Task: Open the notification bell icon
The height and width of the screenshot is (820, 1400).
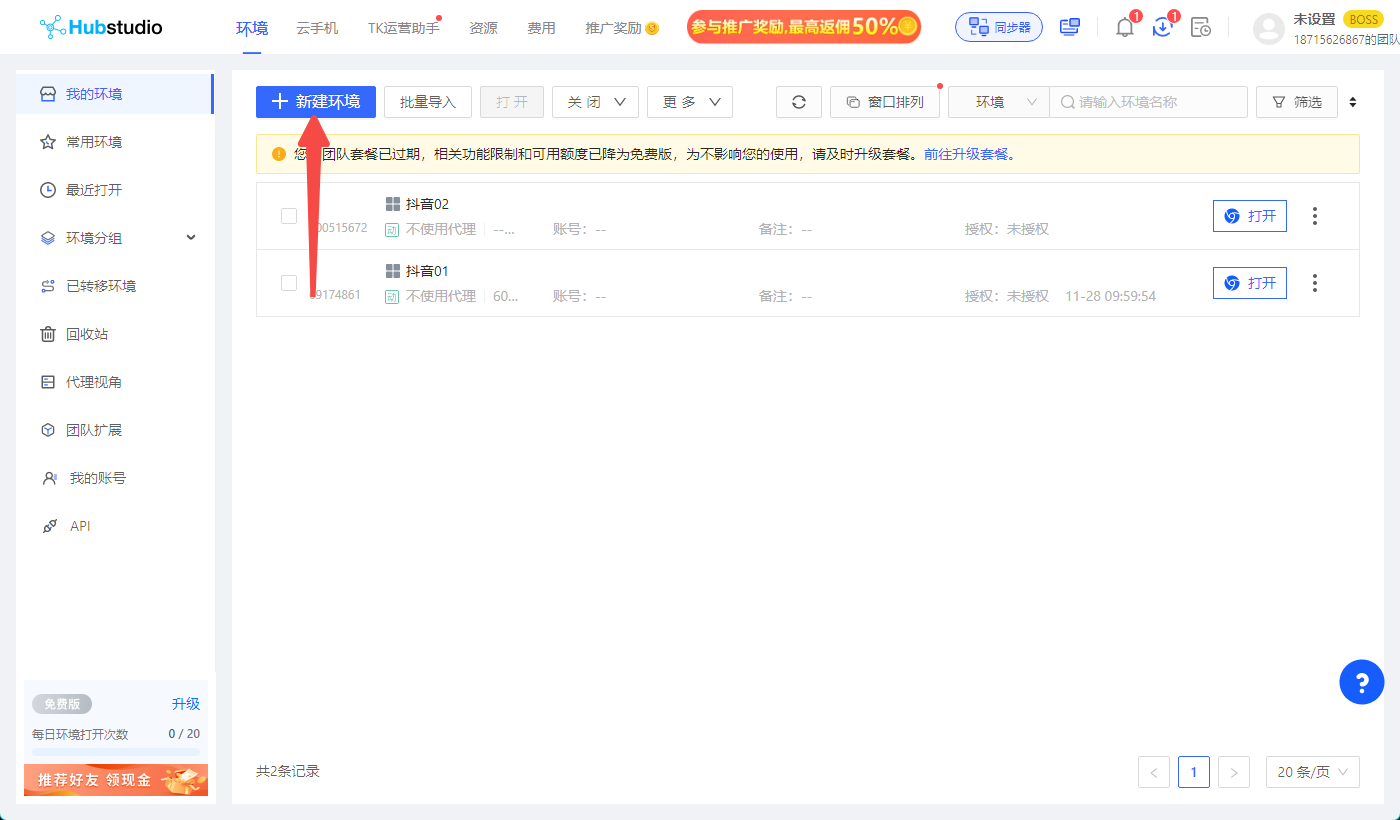Action: [1125, 28]
